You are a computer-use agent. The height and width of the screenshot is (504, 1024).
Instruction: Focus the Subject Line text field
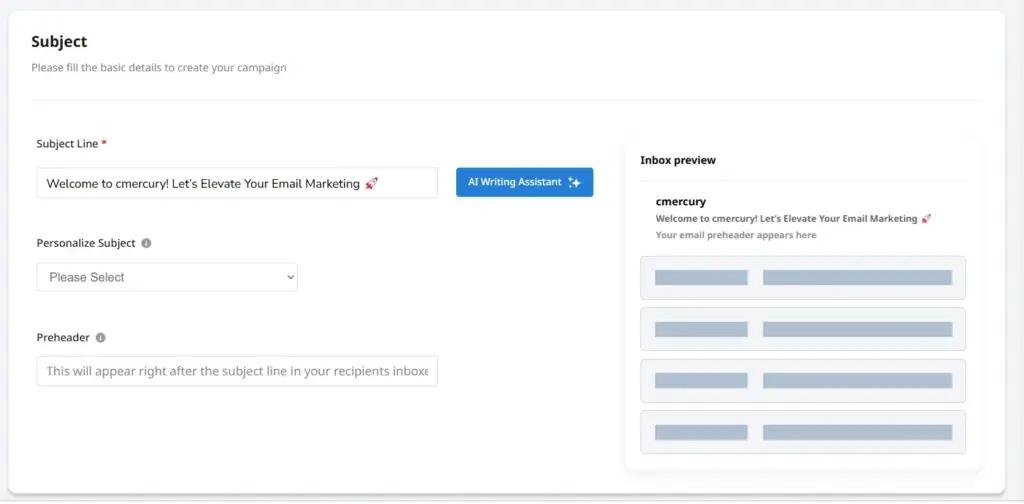click(x=237, y=183)
